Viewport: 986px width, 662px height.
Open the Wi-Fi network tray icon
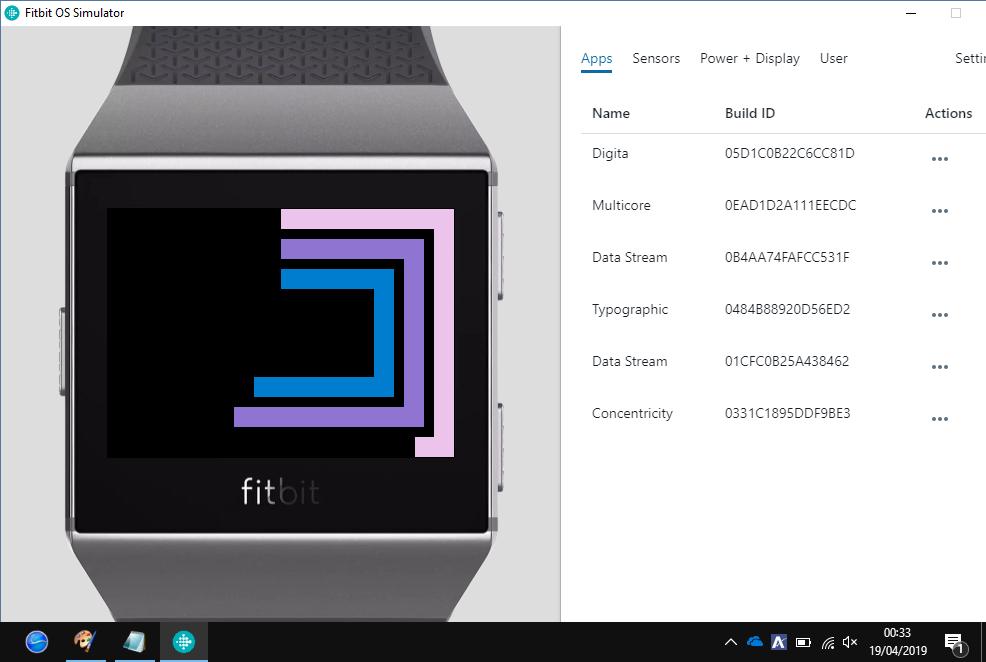[828, 643]
